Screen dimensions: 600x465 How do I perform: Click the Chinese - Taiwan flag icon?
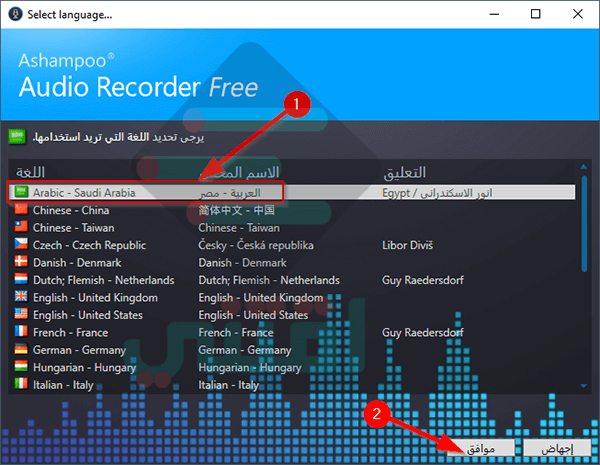21,227
